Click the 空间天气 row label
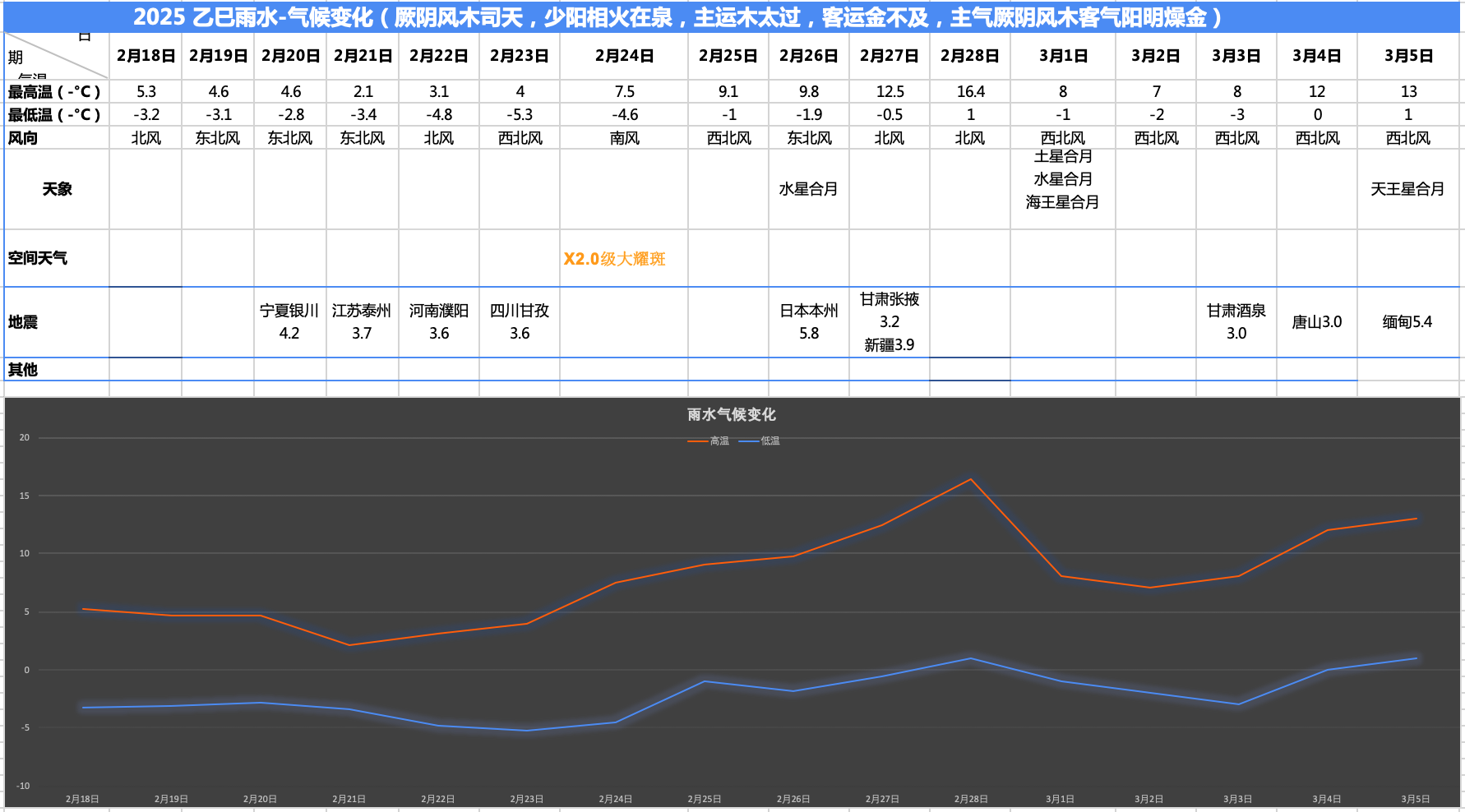 [38, 258]
